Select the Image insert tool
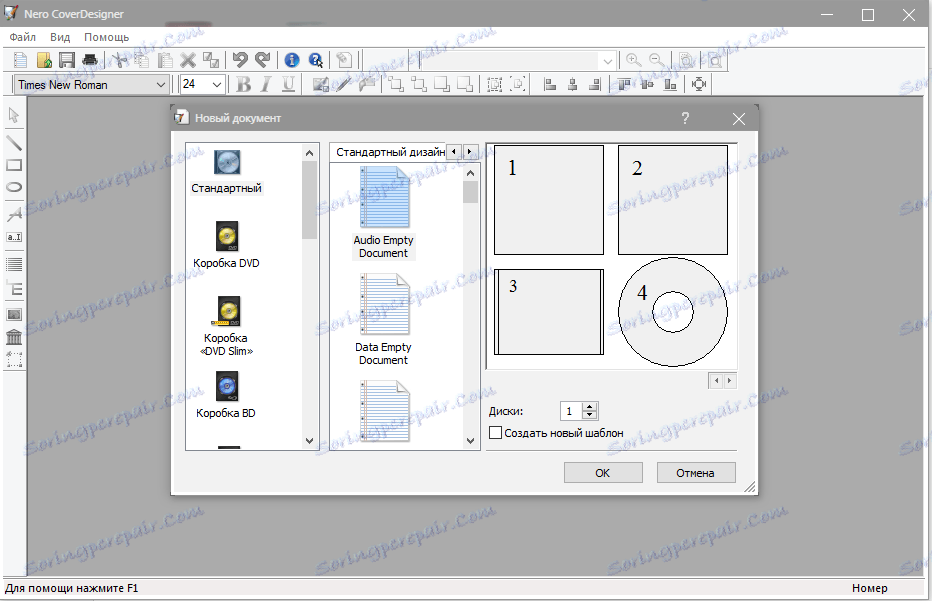Image resolution: width=932 pixels, height=601 pixels. coord(14,314)
